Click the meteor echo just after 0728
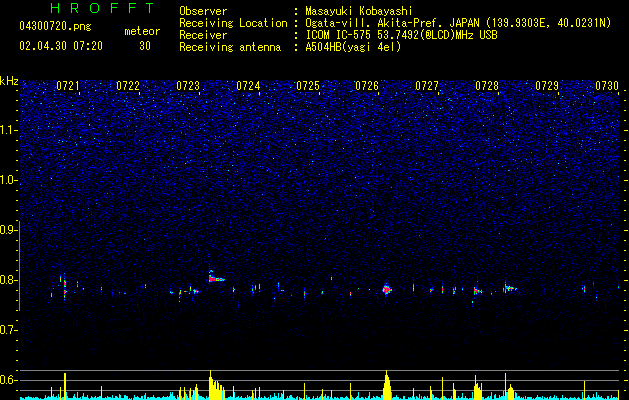629x400 pixels. [510, 288]
